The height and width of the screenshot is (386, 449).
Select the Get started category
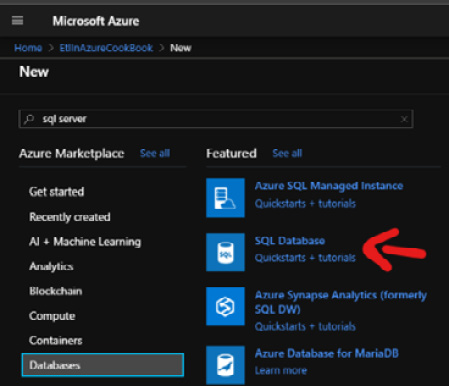(x=57, y=192)
